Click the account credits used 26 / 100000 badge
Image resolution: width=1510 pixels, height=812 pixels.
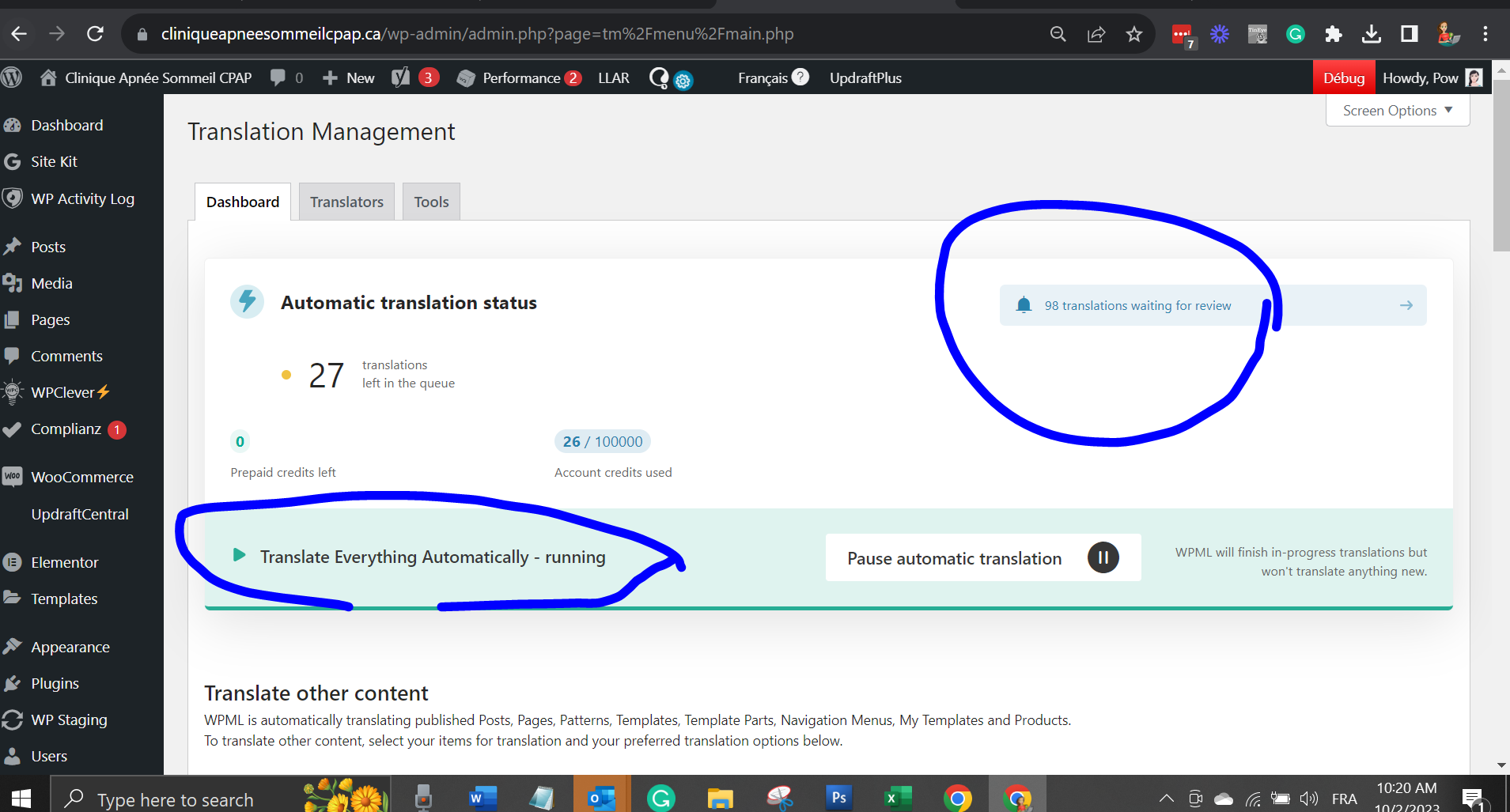tap(603, 441)
